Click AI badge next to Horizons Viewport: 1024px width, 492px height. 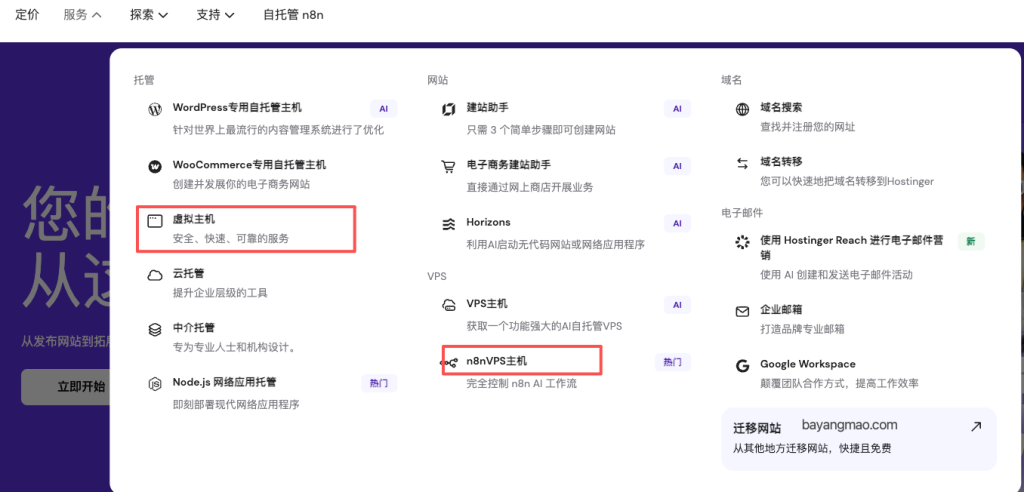[x=677, y=223]
